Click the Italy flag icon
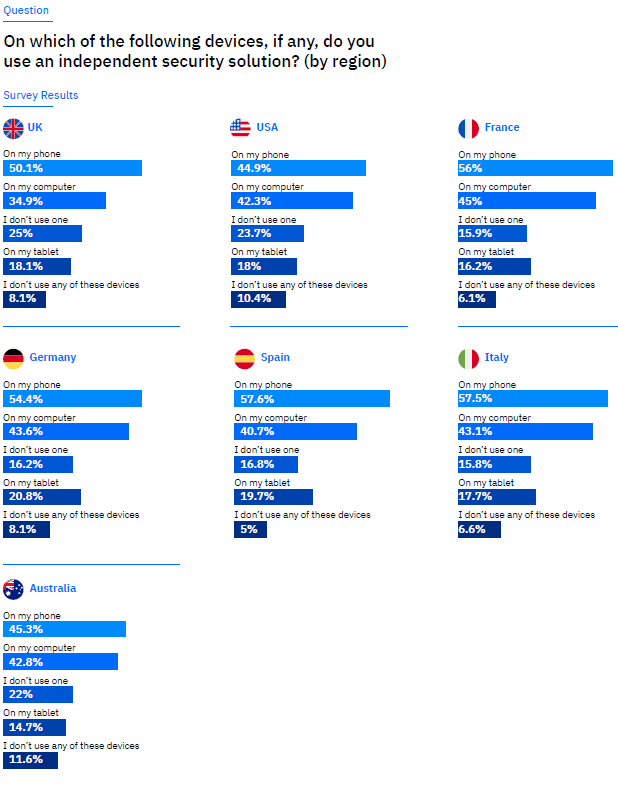 pos(468,358)
